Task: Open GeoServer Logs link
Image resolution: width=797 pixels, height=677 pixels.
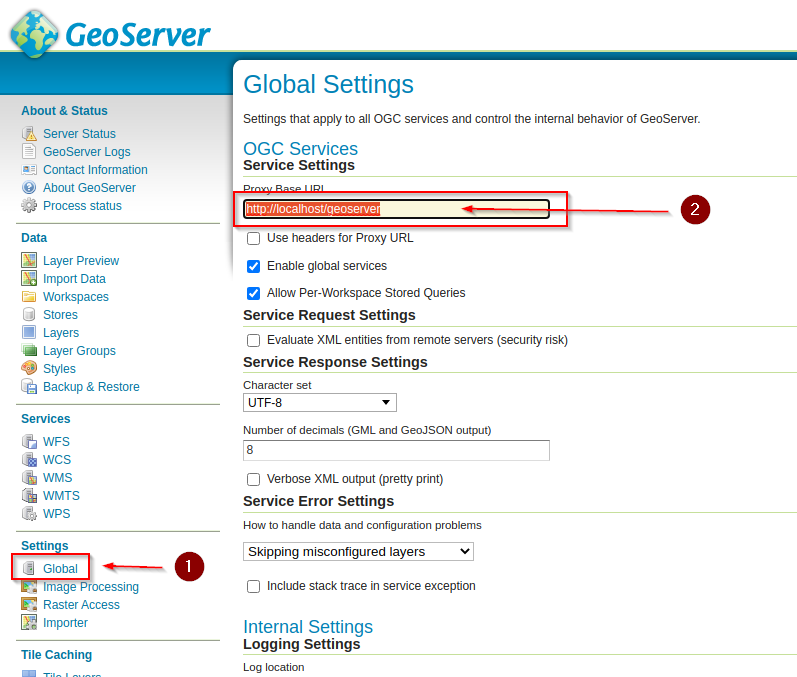Action: point(87,152)
